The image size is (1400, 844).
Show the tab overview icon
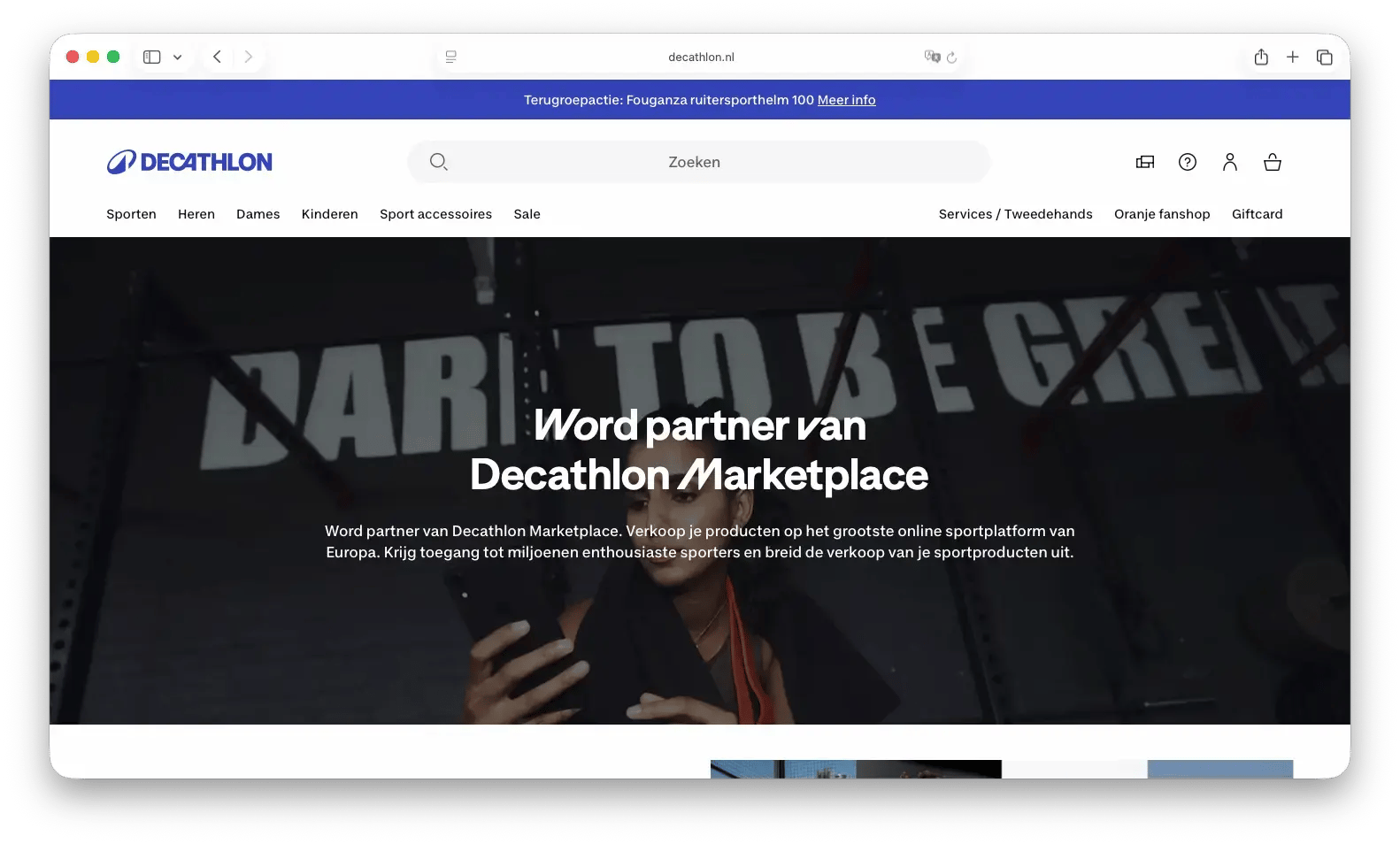[1325, 57]
